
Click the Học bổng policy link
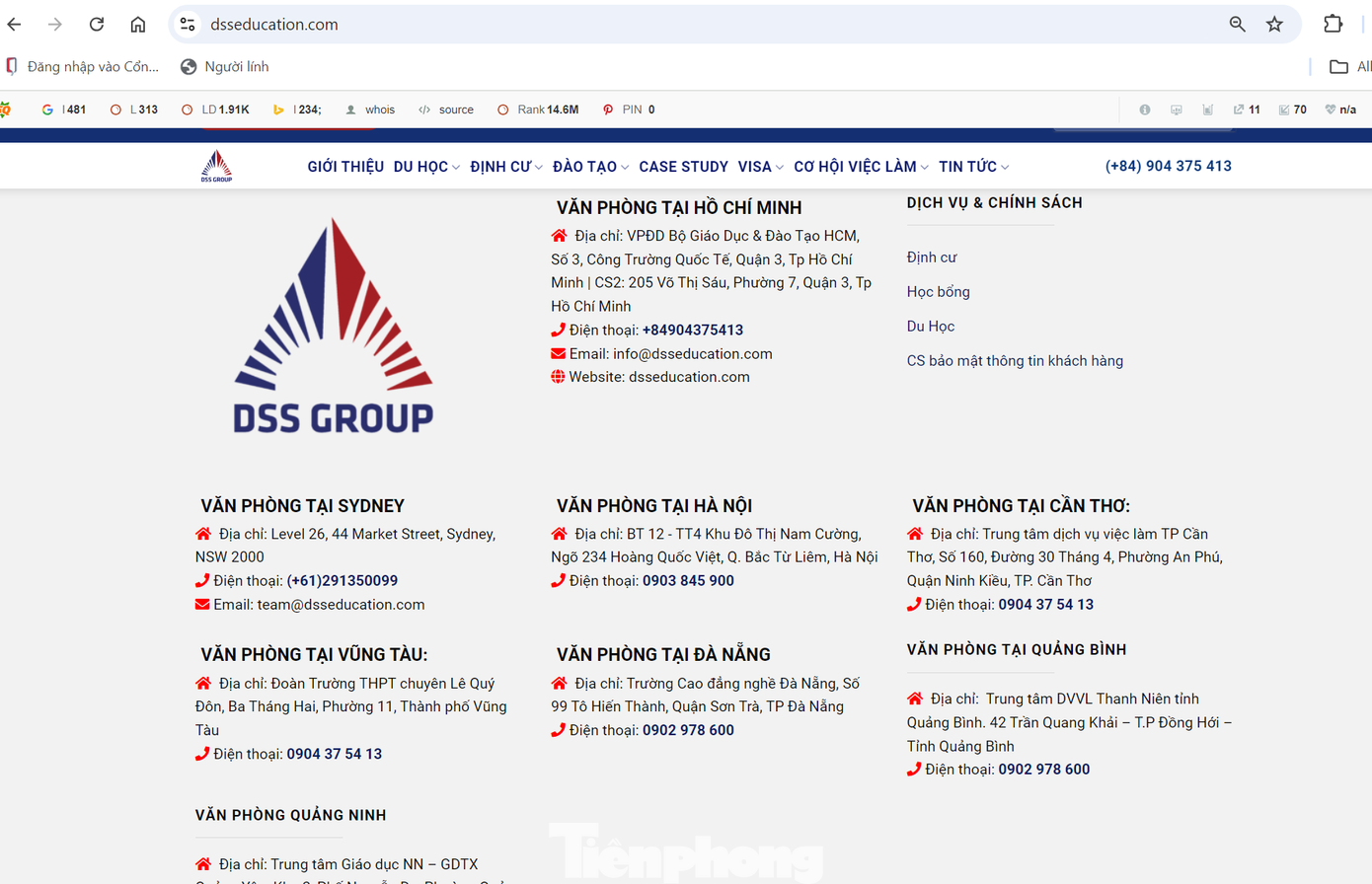tap(938, 292)
